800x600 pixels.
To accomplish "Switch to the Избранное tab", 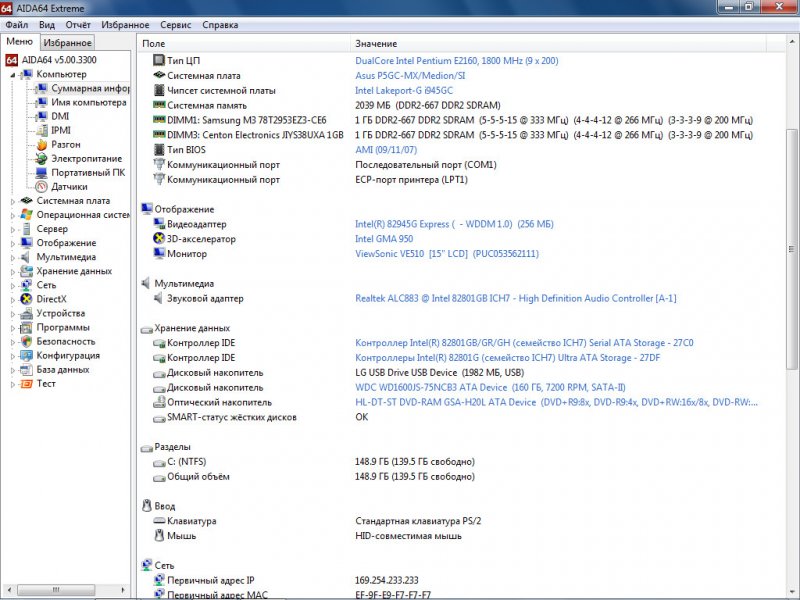I will (x=68, y=42).
